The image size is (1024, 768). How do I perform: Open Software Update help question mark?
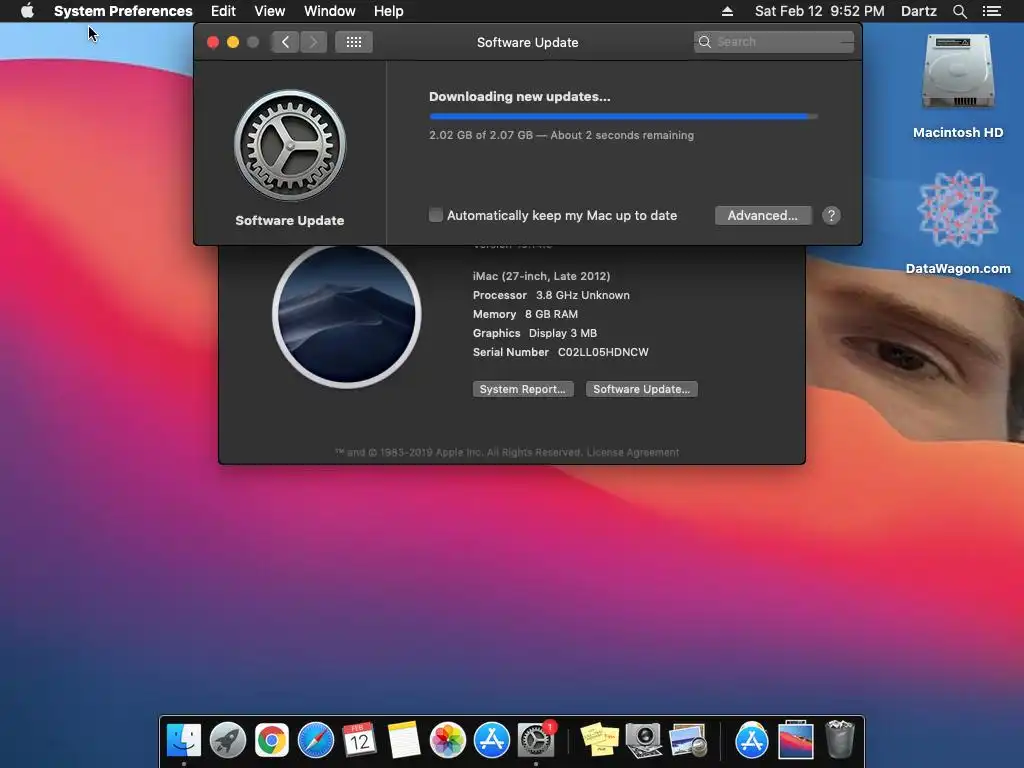click(x=831, y=216)
